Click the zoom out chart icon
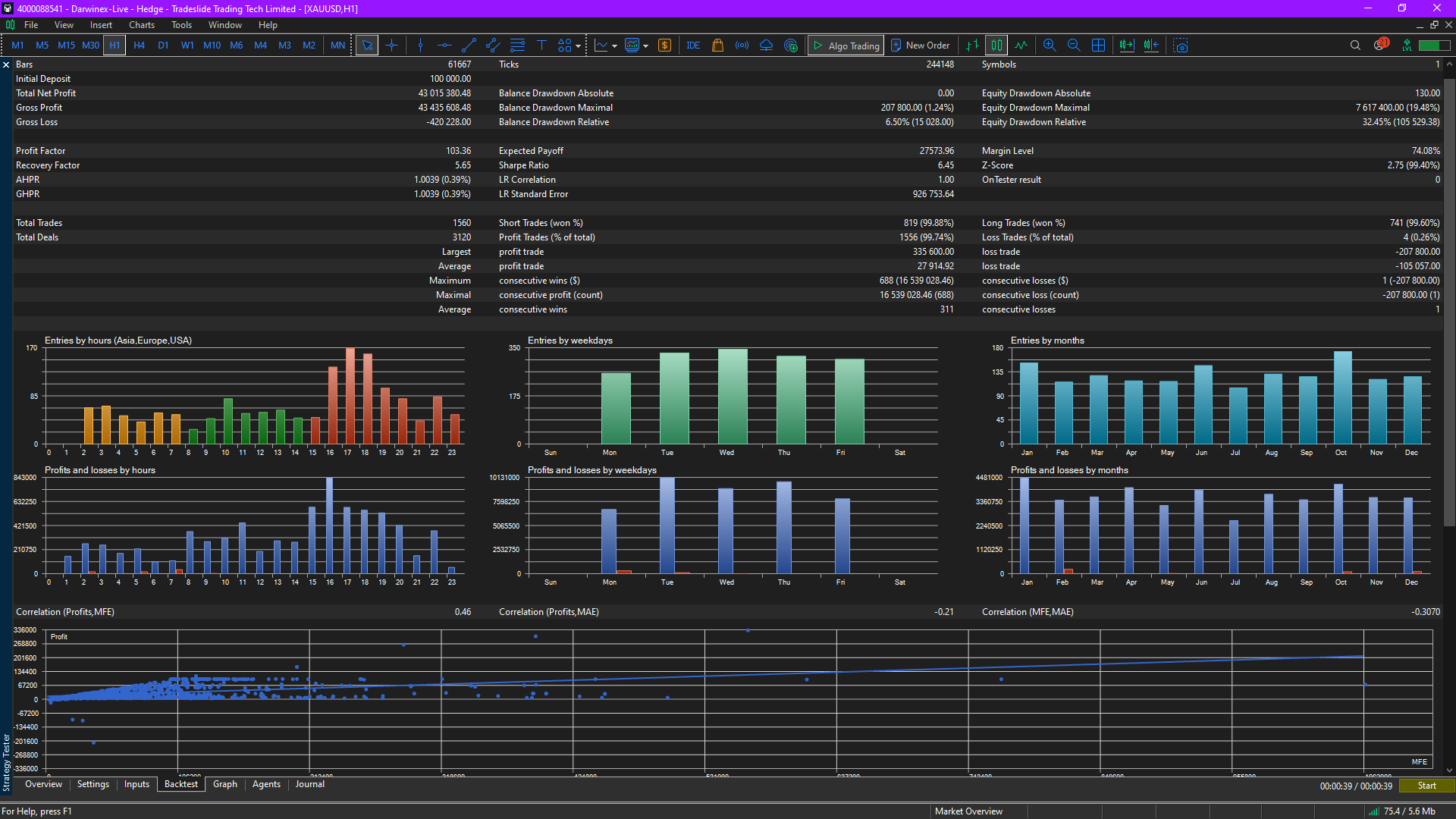This screenshot has height=819, width=1456. (1074, 45)
